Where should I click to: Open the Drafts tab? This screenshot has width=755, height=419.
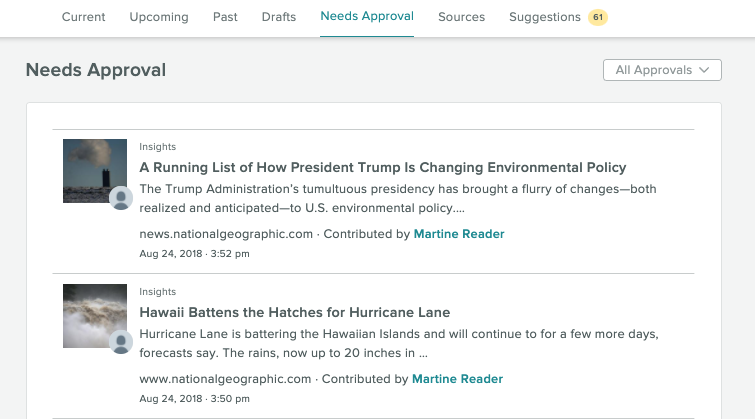pyautogui.click(x=279, y=17)
